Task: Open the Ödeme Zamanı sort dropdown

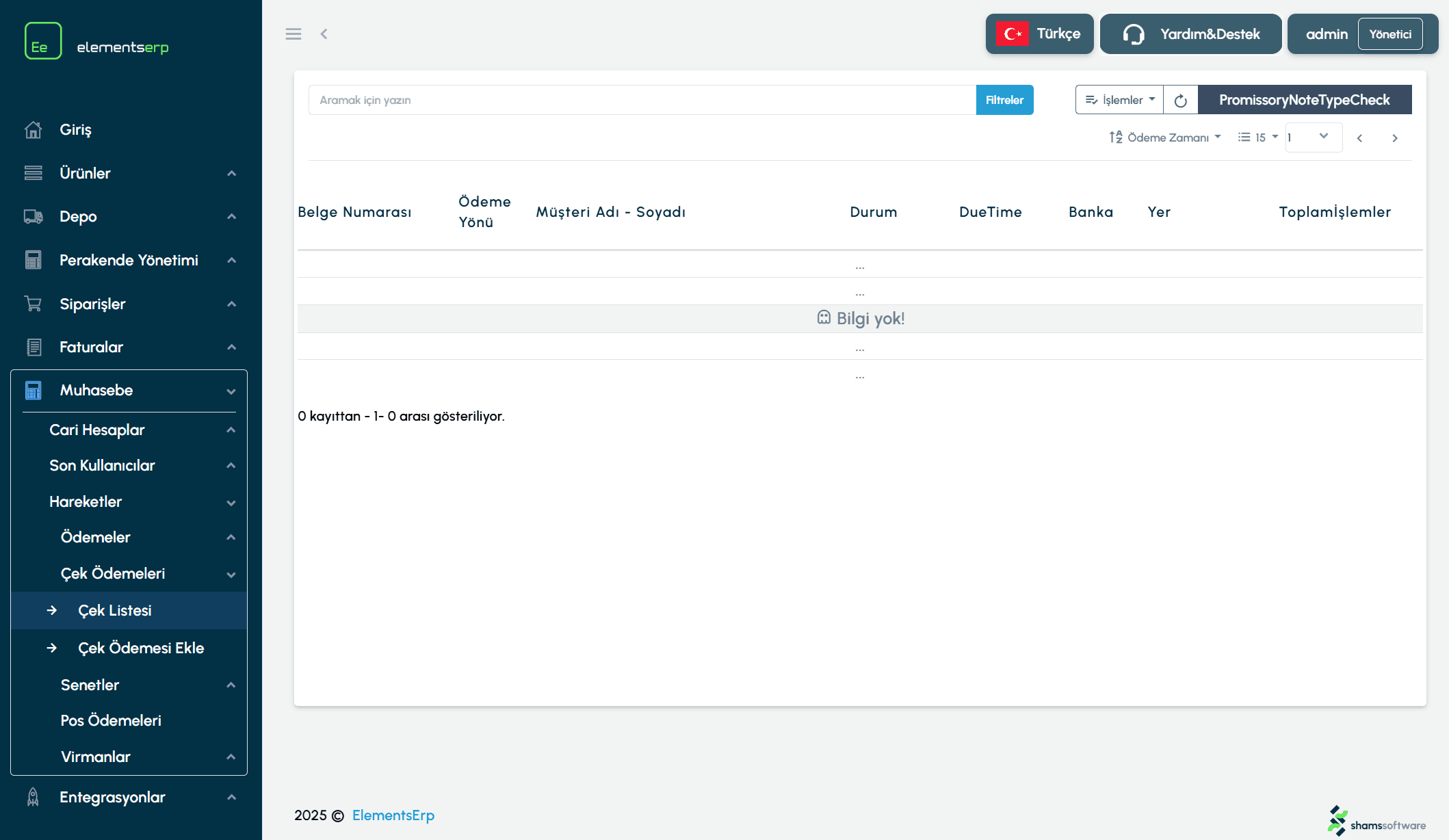Action: pyautogui.click(x=1165, y=137)
